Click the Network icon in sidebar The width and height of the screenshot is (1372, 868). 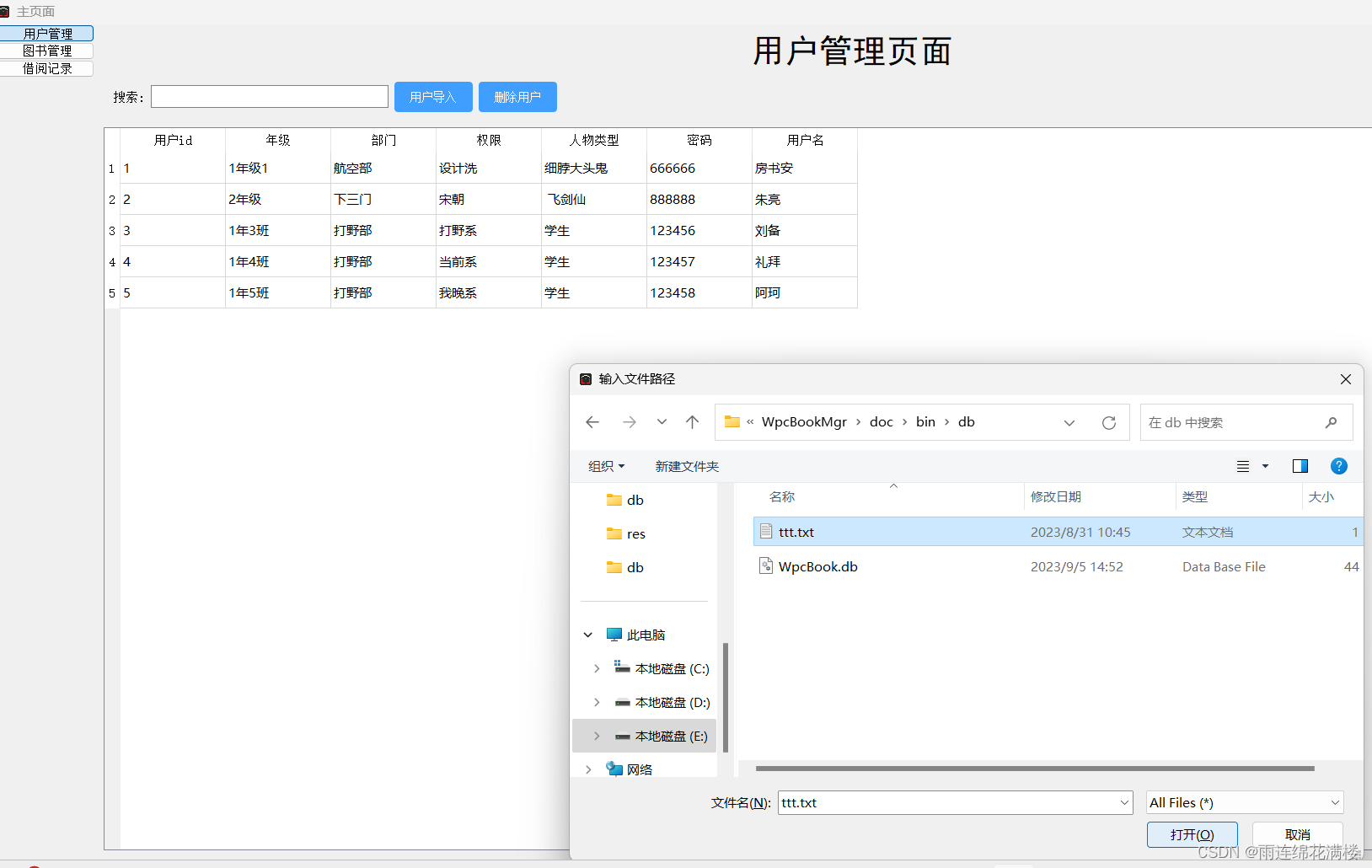click(x=614, y=769)
